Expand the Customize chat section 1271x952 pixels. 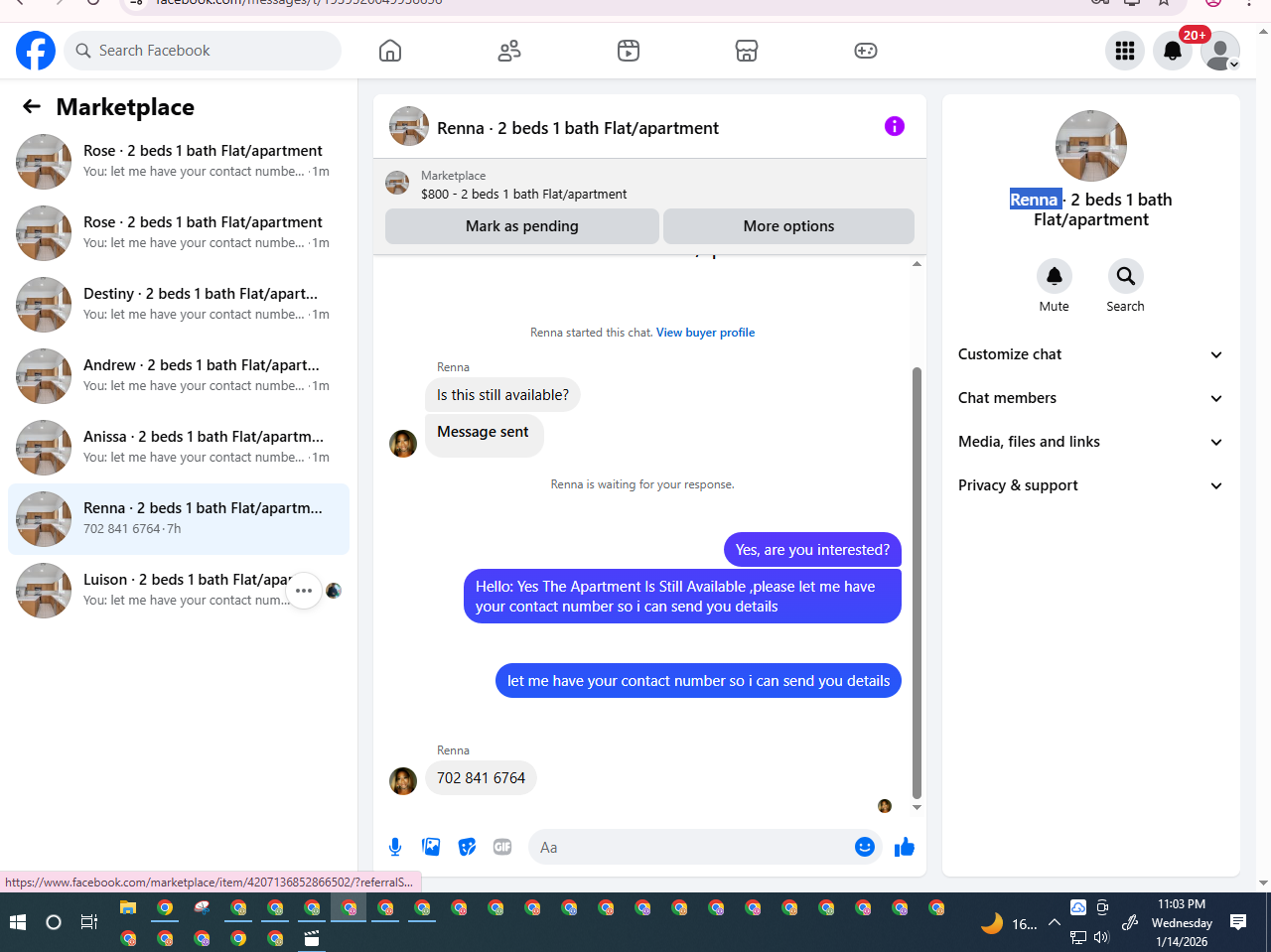[x=1090, y=354]
